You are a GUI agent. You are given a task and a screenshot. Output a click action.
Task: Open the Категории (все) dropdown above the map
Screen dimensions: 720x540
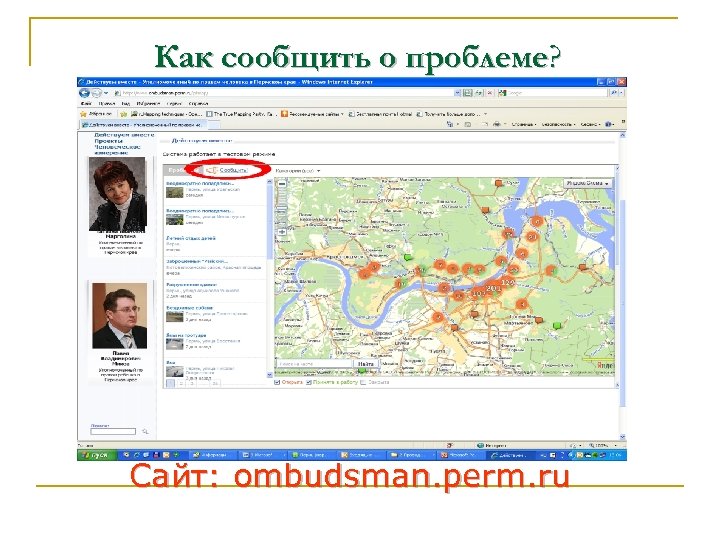(298, 171)
